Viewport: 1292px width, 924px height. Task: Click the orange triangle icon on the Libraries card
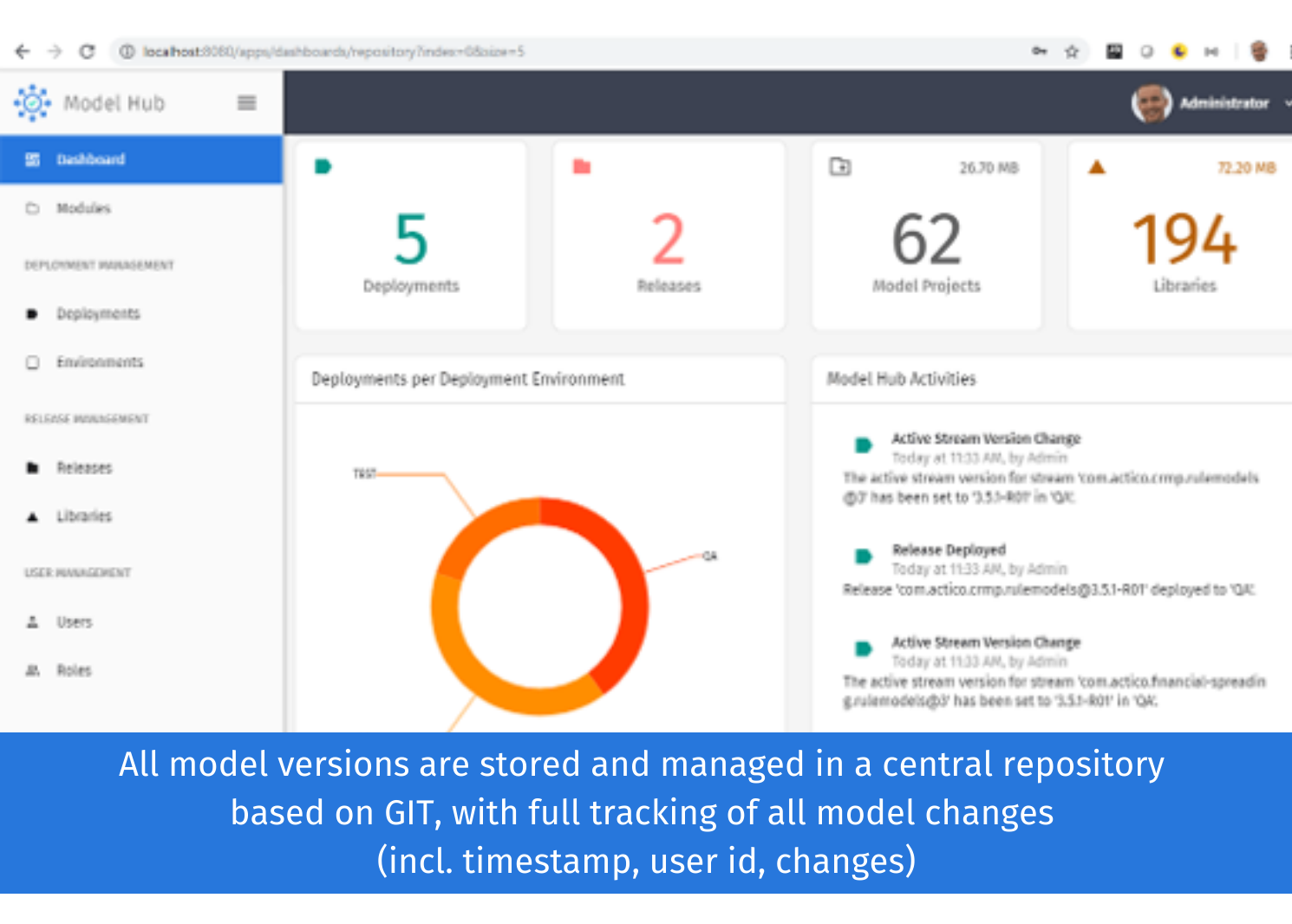pos(1096,166)
